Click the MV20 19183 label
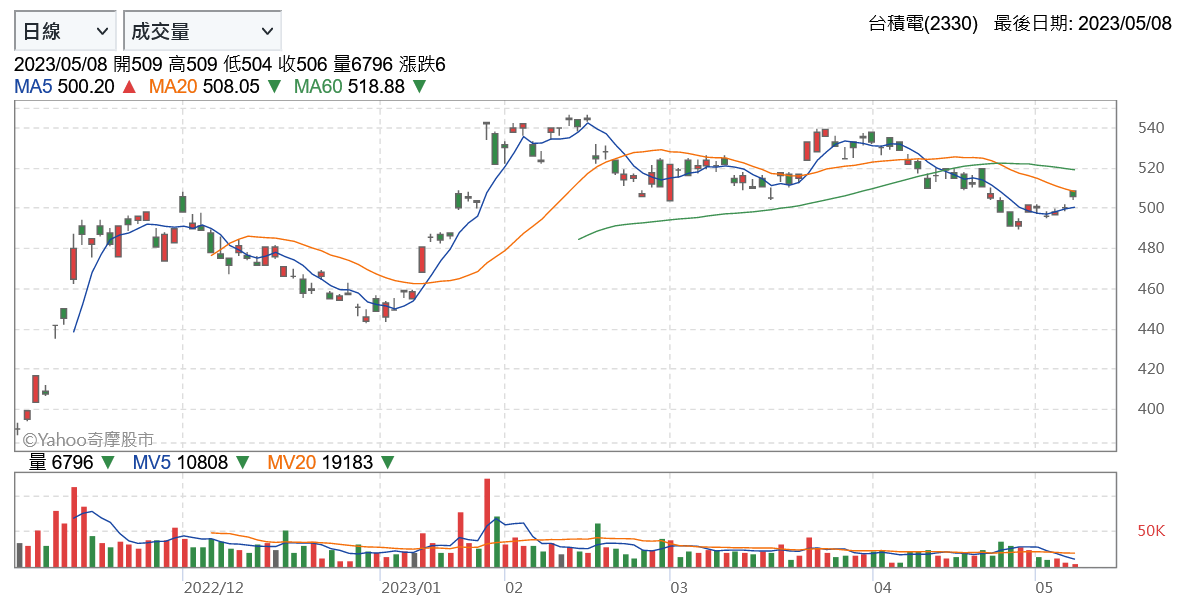1181x609 pixels. tap(320, 462)
